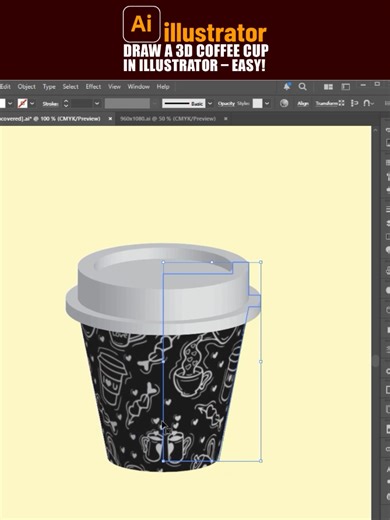
Task: Click the last control bar icon with dropdown arrow
Action: tap(368, 103)
